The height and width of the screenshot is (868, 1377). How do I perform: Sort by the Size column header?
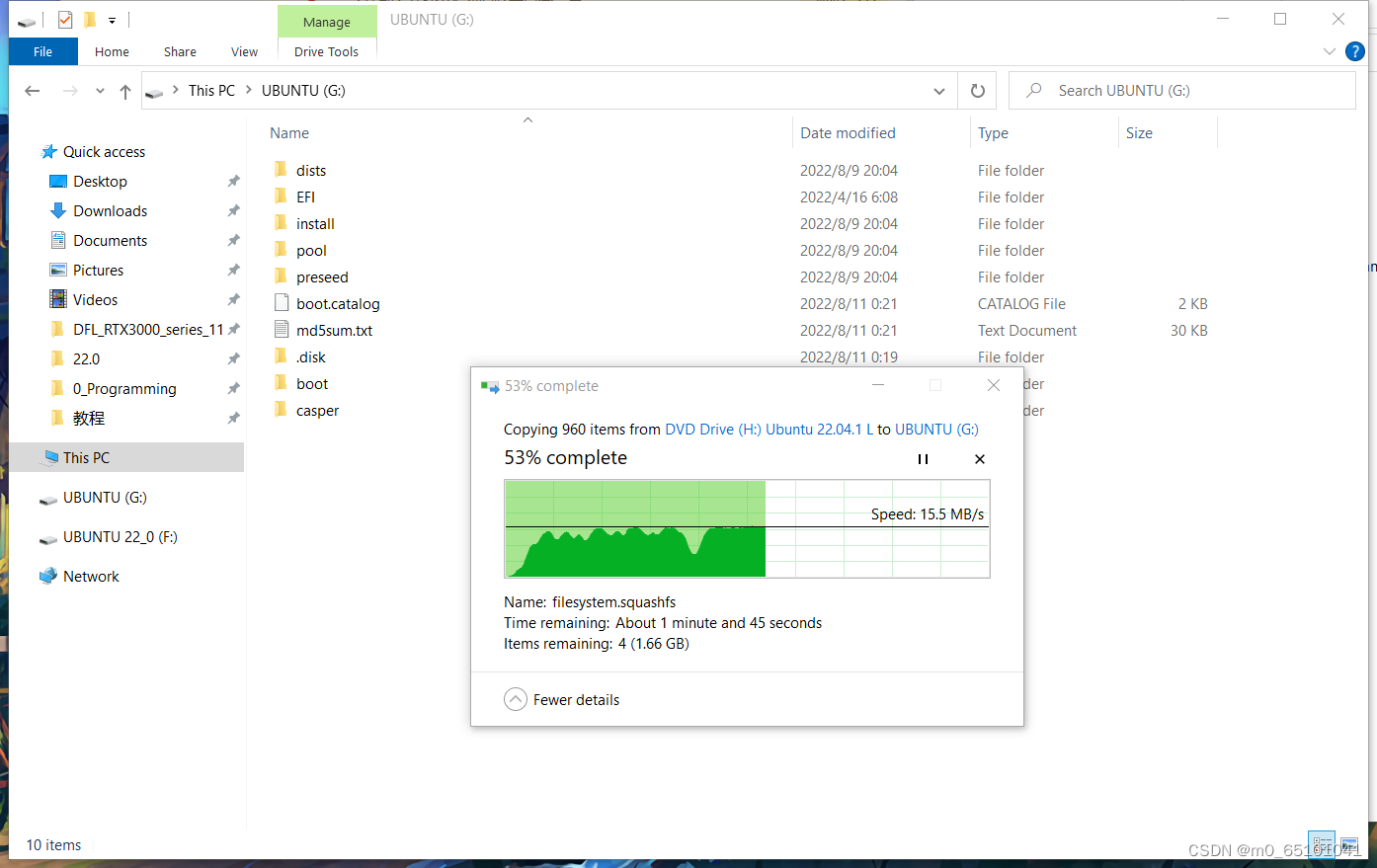point(1139,133)
